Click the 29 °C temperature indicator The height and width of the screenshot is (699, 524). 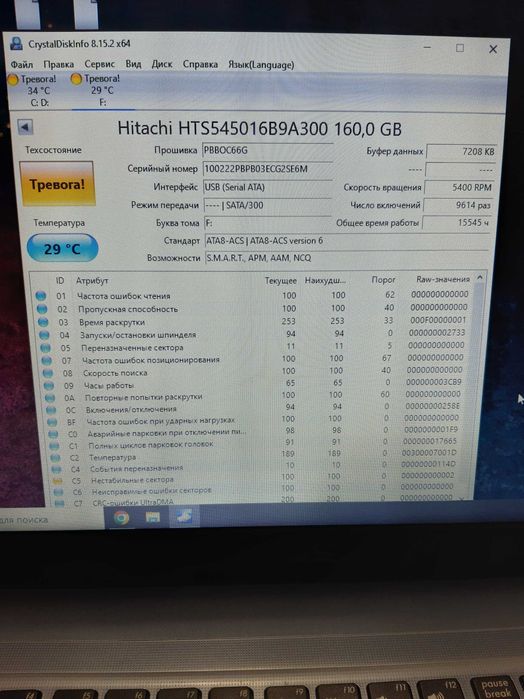click(x=62, y=248)
